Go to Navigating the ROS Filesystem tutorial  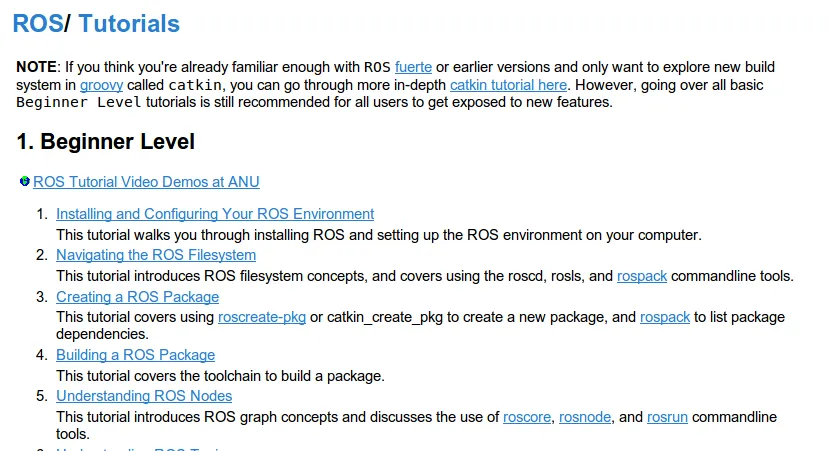[156, 255]
